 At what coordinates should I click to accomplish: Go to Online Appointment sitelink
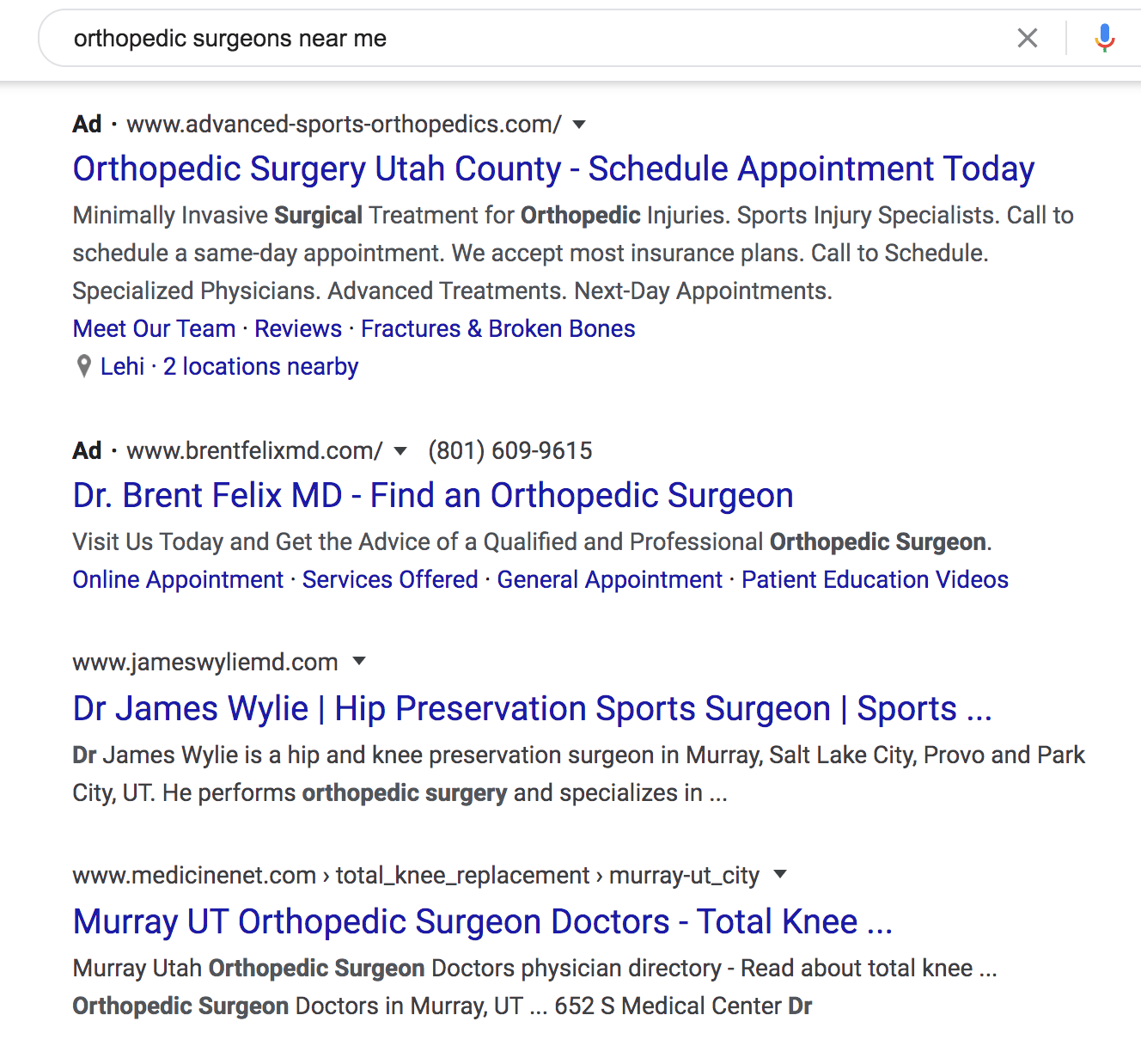178,580
